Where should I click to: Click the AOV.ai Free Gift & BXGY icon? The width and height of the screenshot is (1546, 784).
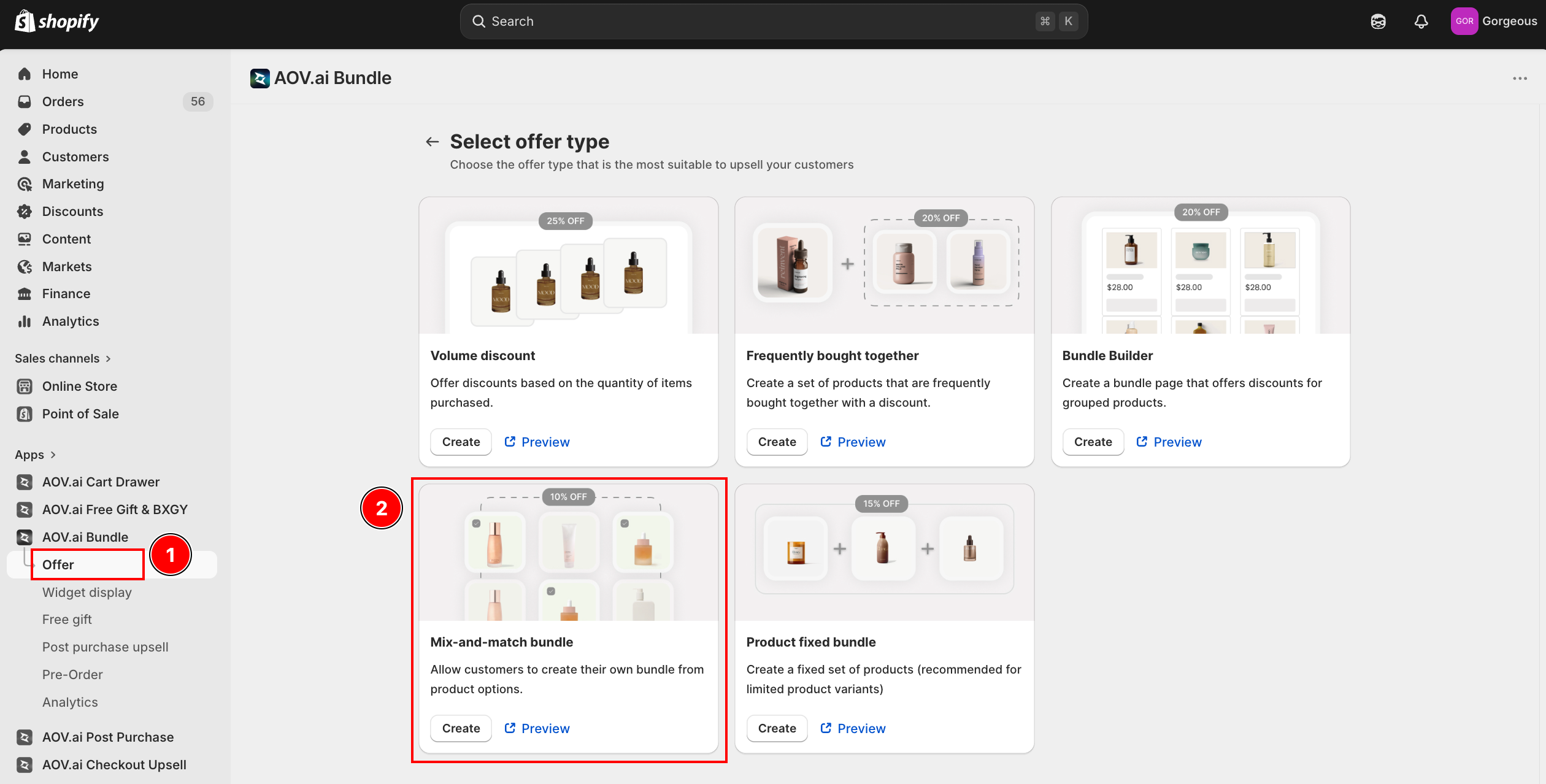[x=25, y=510]
